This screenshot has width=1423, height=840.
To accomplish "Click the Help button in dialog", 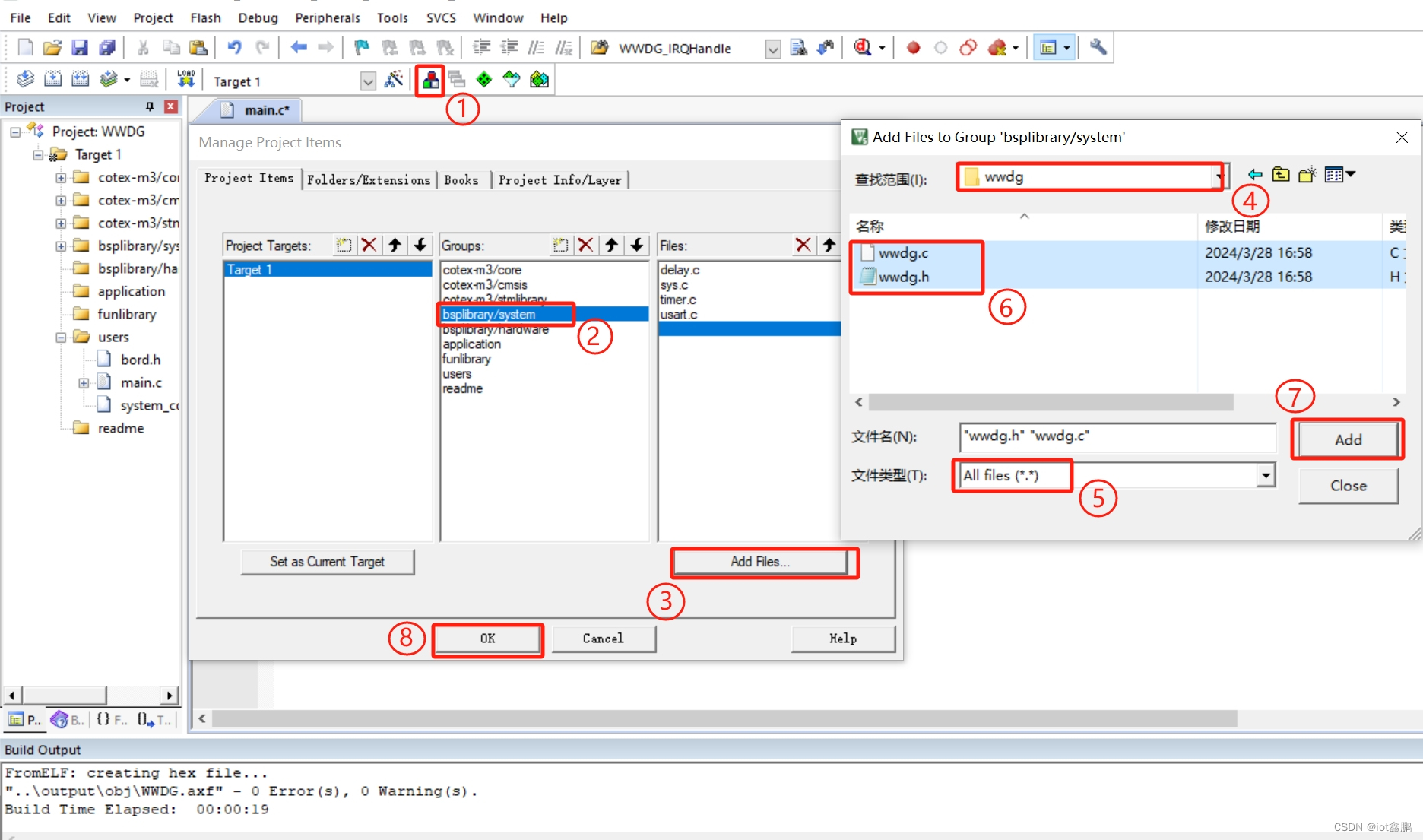I will (x=842, y=639).
